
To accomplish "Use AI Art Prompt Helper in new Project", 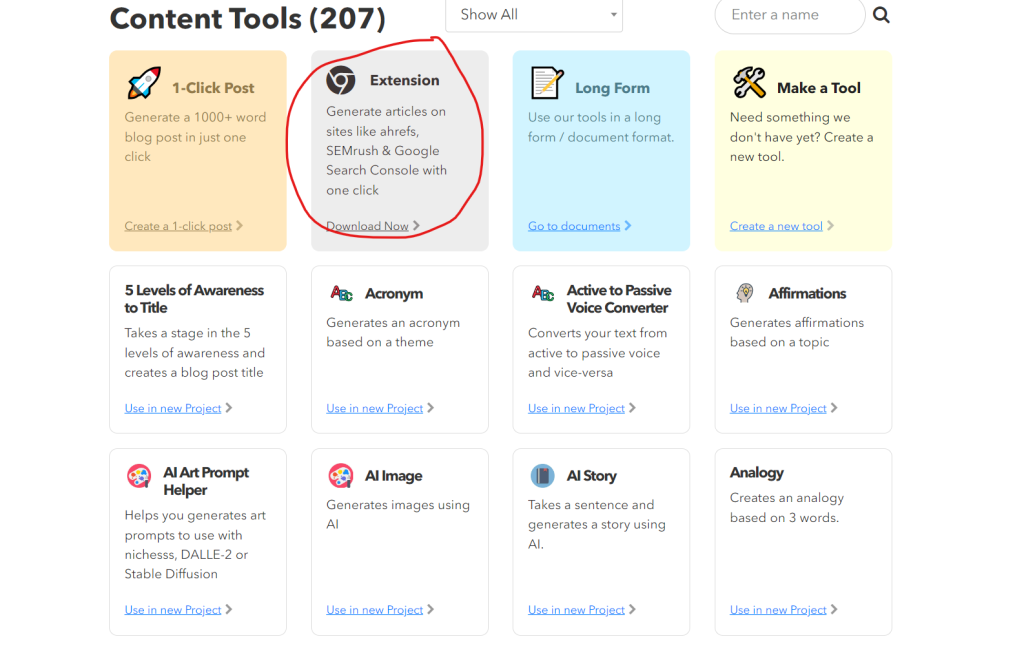I will 172,609.
